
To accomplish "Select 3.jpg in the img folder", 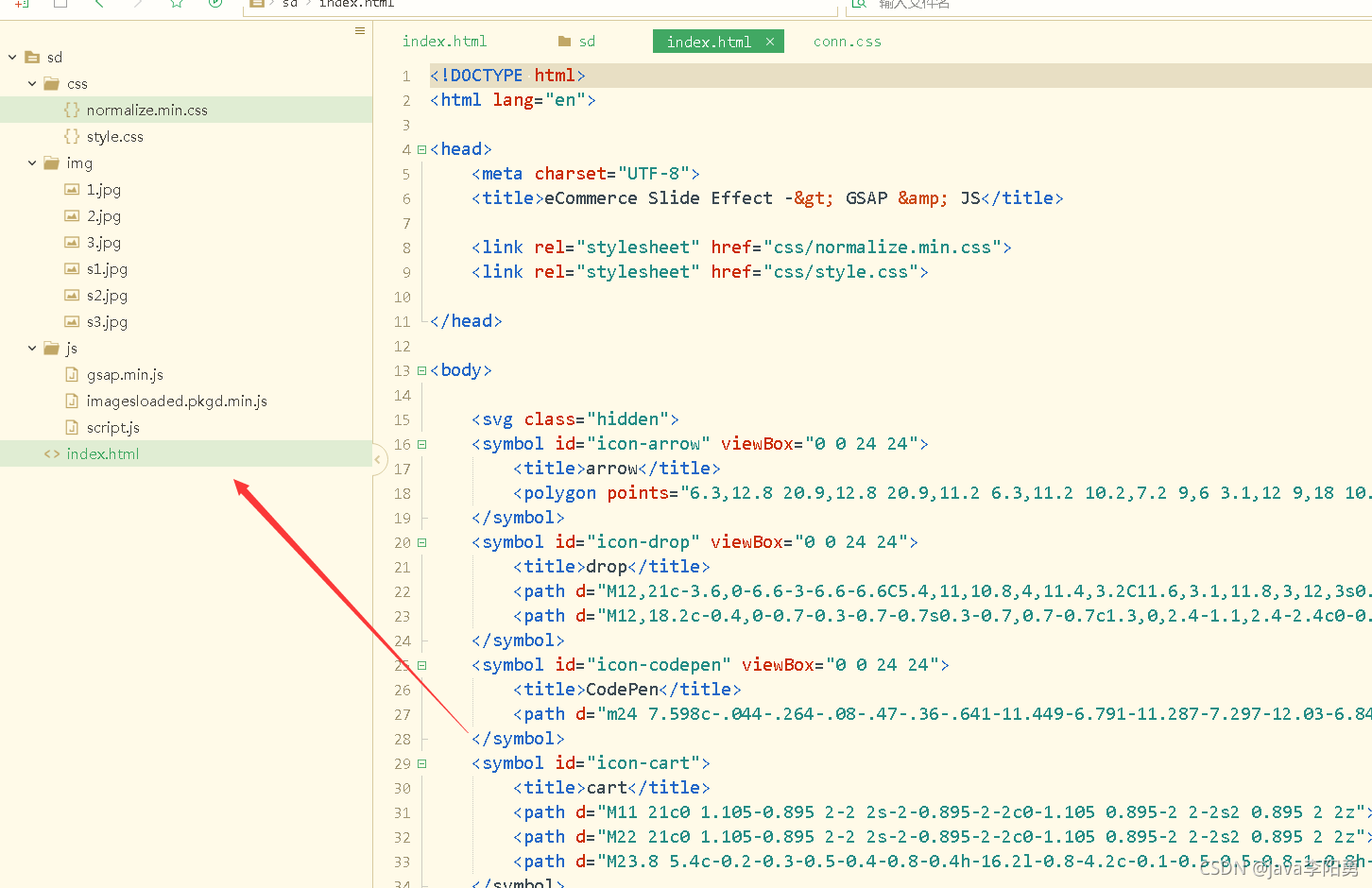I will [x=104, y=243].
